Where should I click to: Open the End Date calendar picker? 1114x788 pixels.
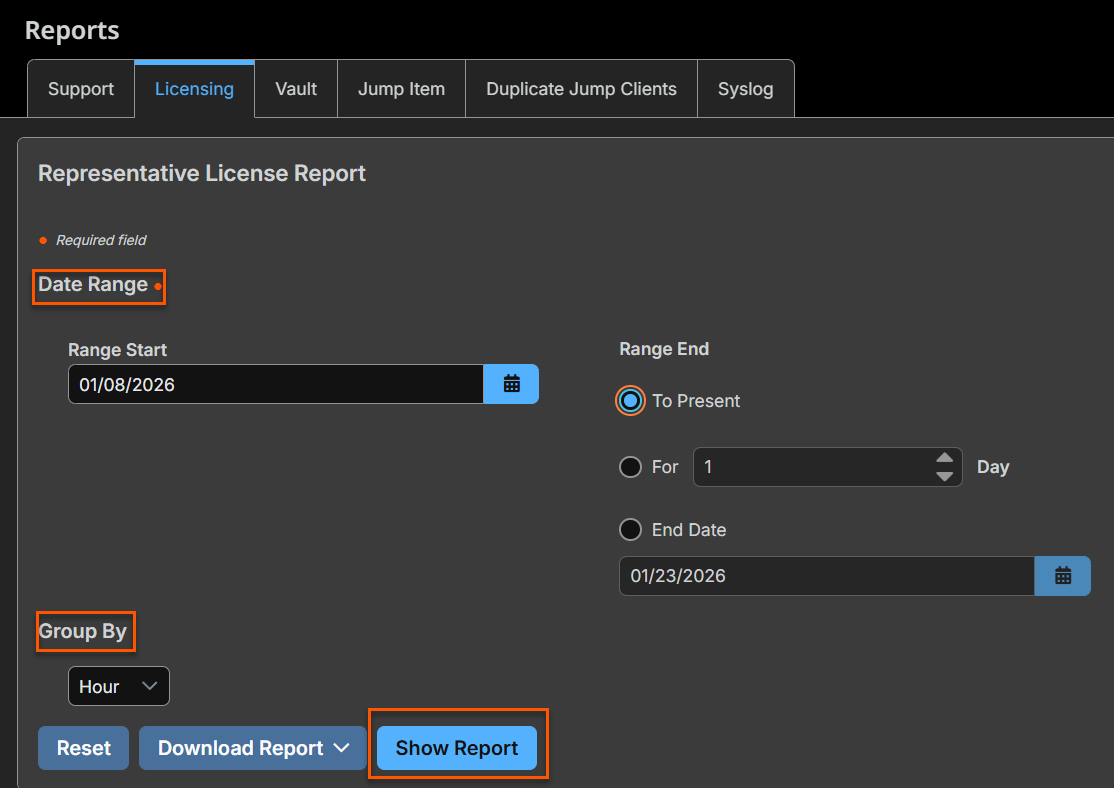(1062, 576)
